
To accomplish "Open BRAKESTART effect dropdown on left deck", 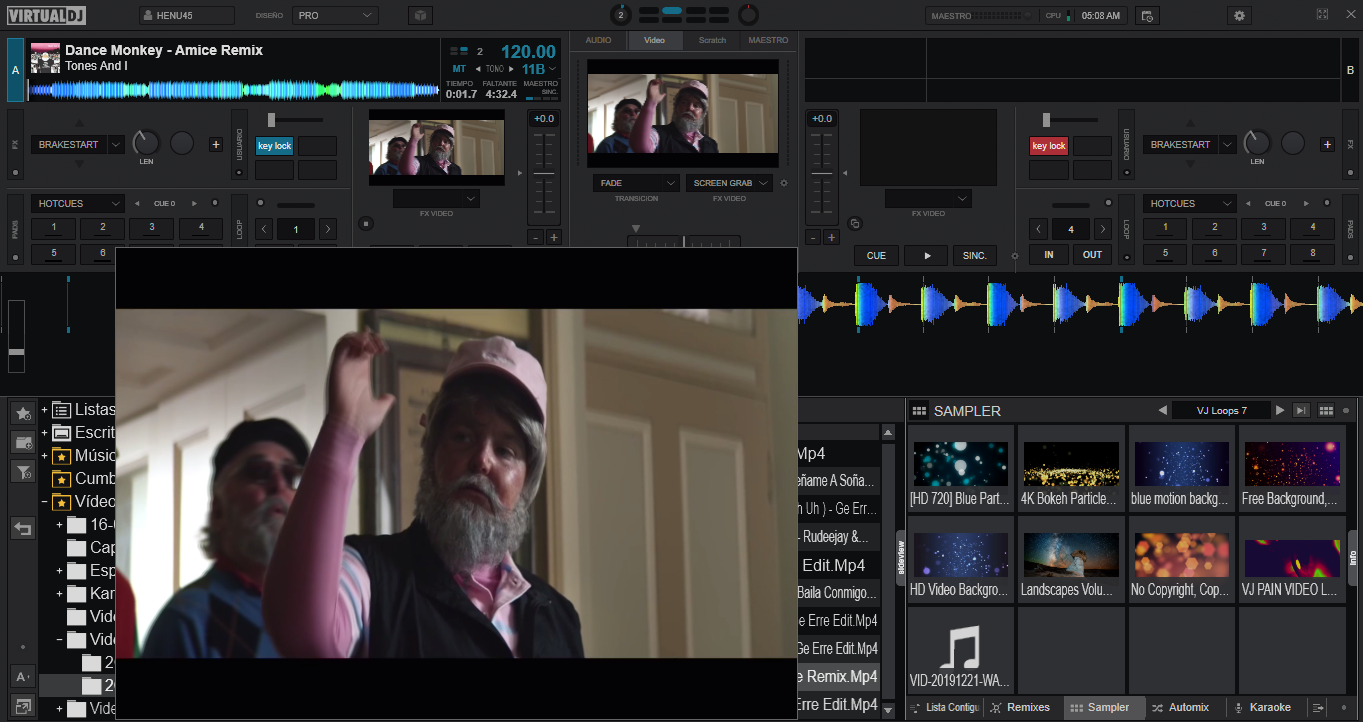I will point(77,145).
